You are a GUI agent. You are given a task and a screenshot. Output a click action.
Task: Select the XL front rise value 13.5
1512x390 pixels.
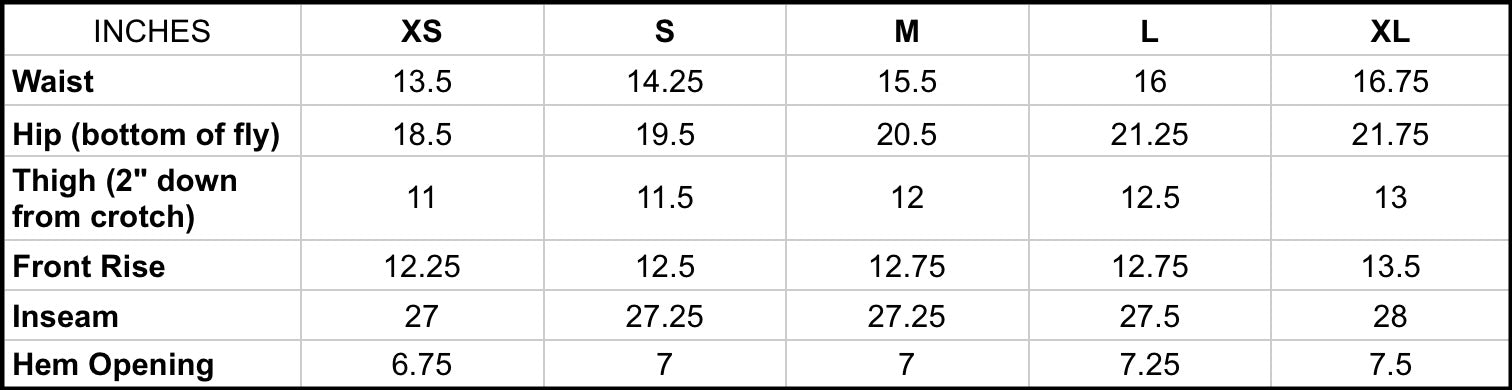point(1391,267)
